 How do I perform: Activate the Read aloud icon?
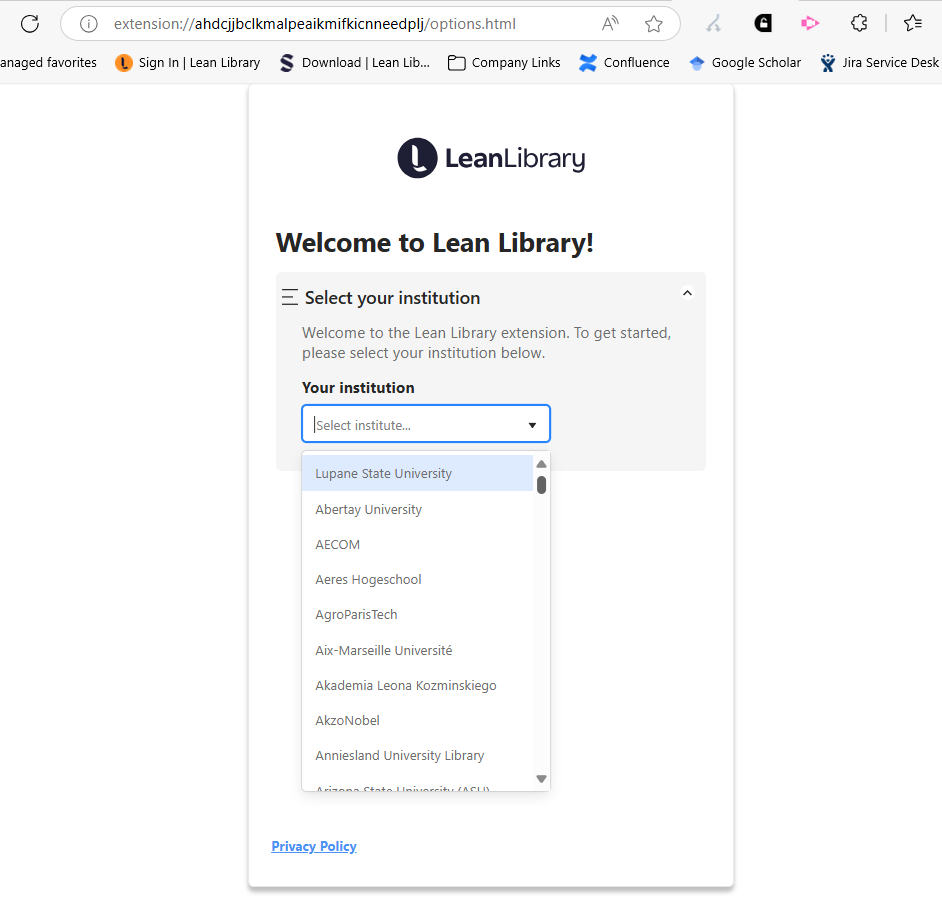pyautogui.click(x=609, y=22)
